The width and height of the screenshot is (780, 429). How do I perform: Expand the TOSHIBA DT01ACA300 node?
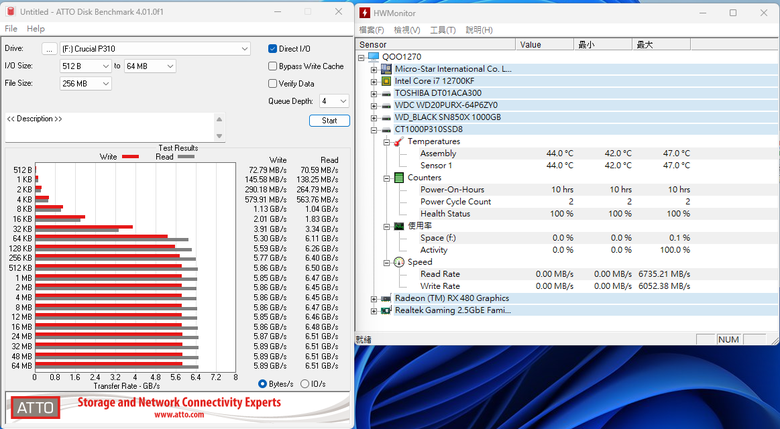[x=374, y=94]
